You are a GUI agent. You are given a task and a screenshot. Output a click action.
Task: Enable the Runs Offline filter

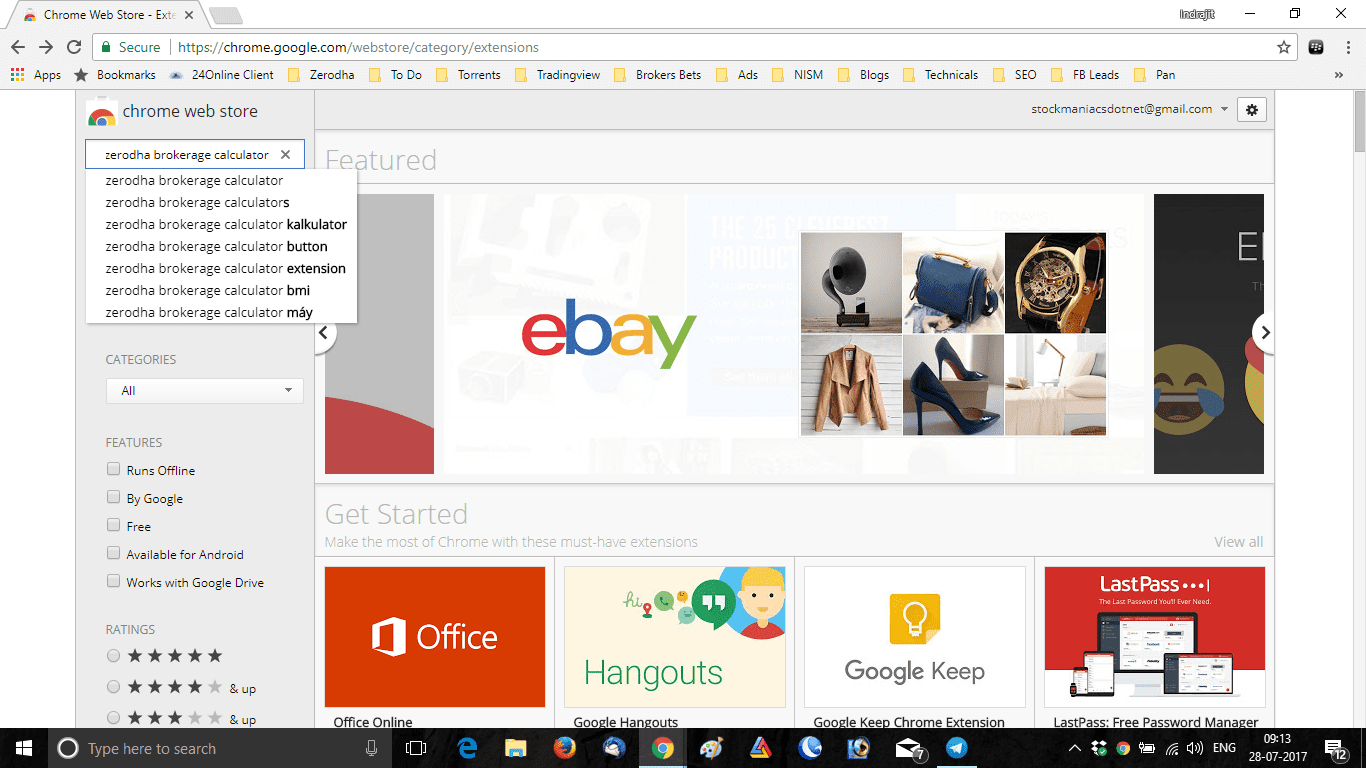[113, 469]
